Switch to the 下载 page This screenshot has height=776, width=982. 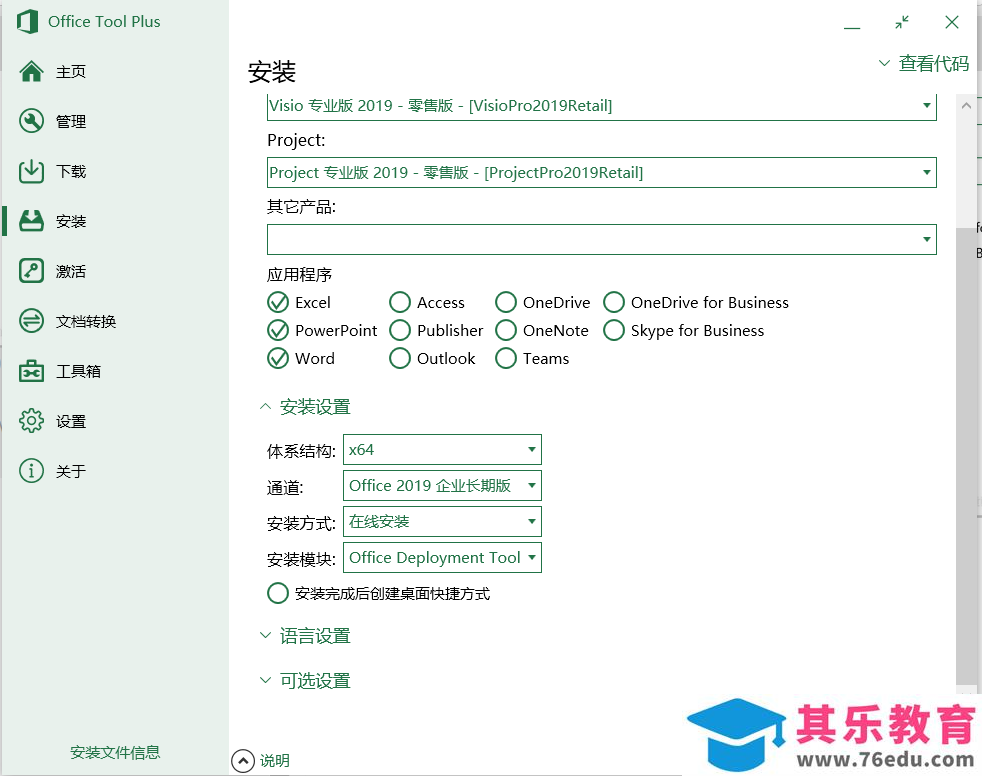[71, 172]
